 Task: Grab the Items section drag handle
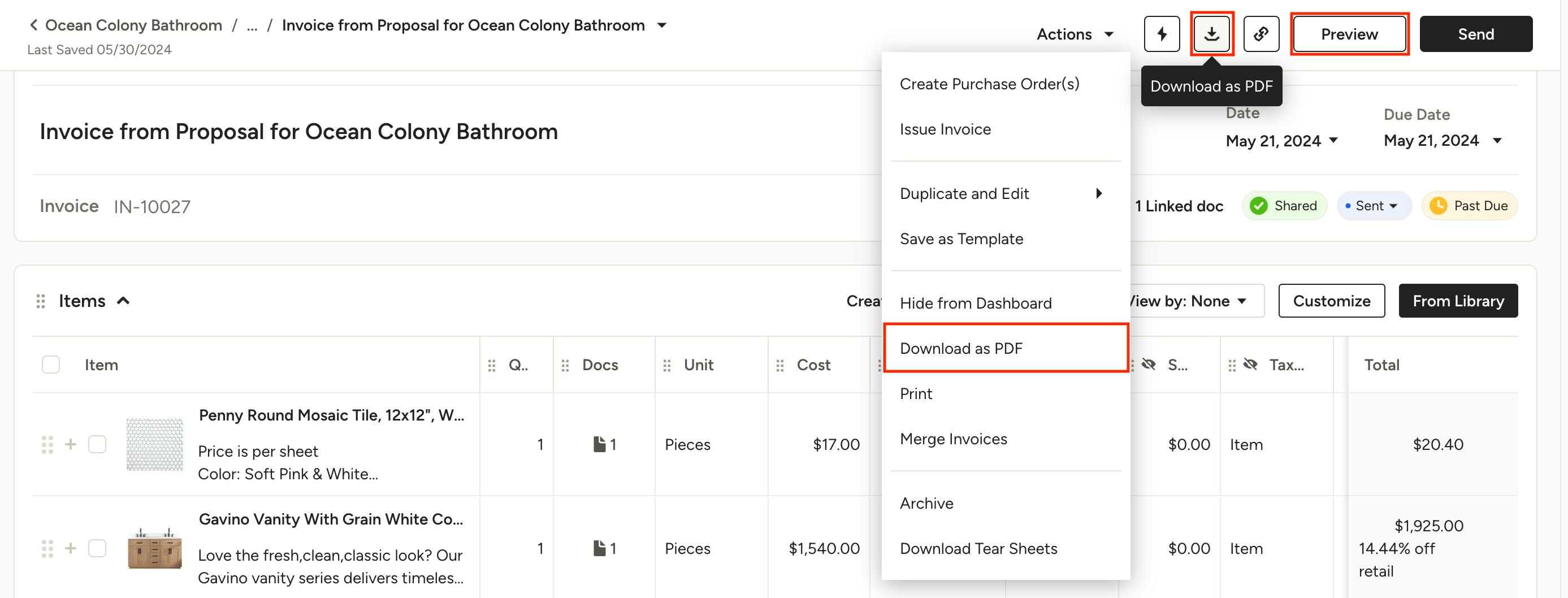click(41, 301)
